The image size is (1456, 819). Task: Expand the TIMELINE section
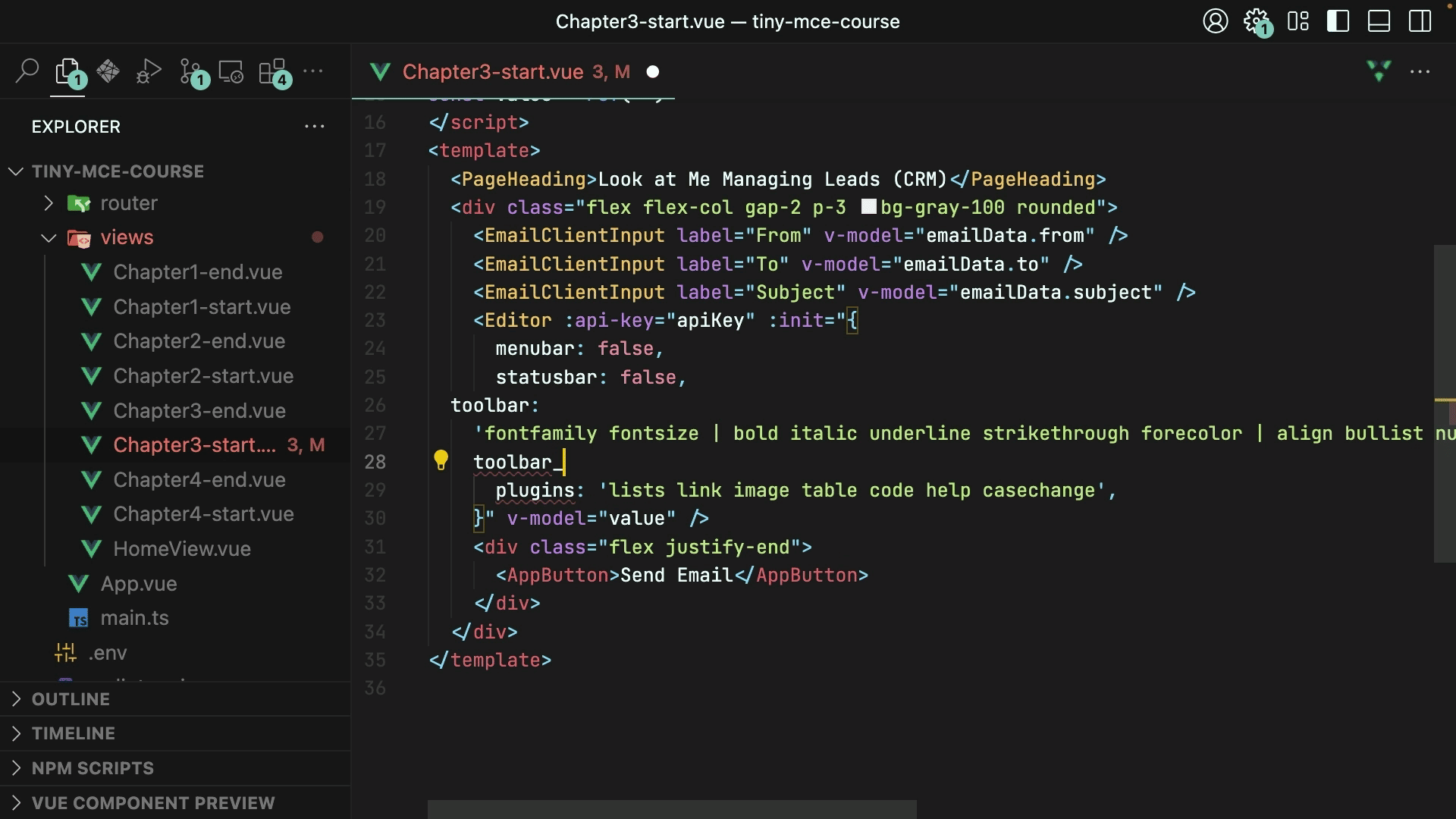coord(174,733)
